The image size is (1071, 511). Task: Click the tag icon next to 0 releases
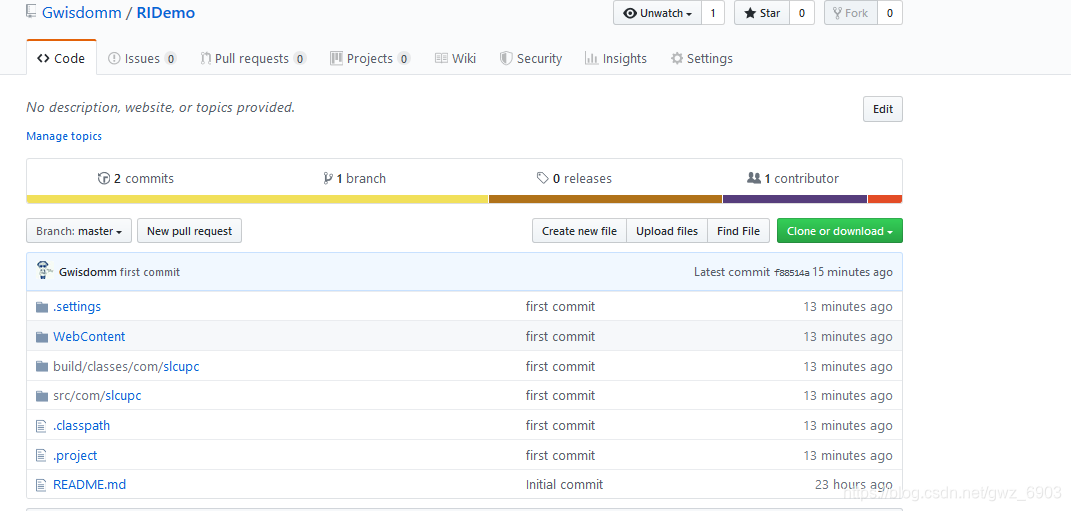point(542,178)
